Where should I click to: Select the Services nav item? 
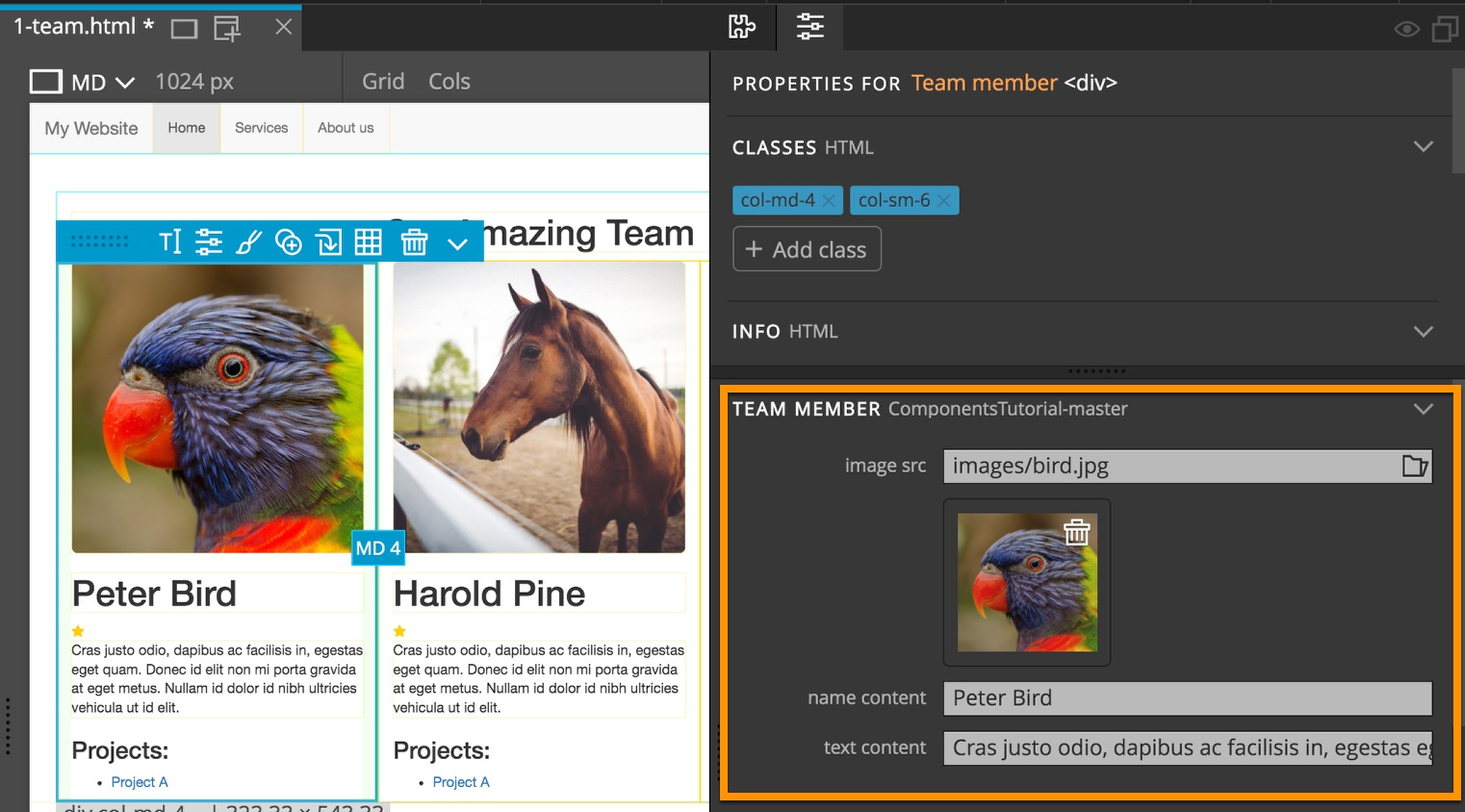point(262,128)
